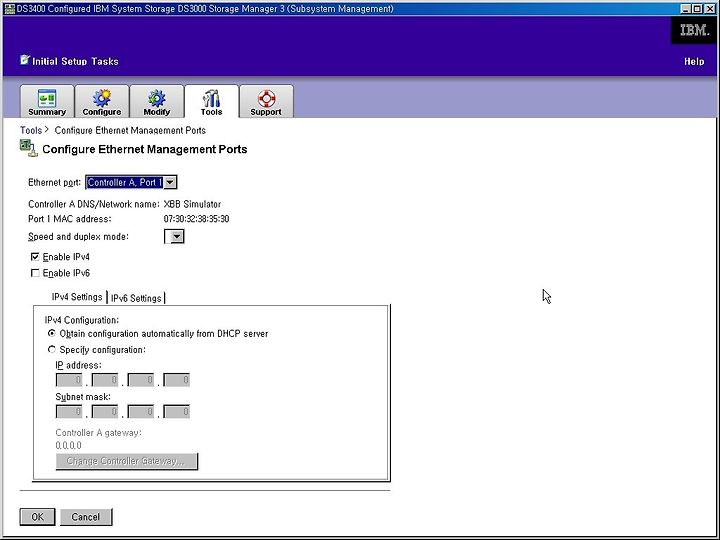
Task: Click the IBM logo
Action: (694, 30)
